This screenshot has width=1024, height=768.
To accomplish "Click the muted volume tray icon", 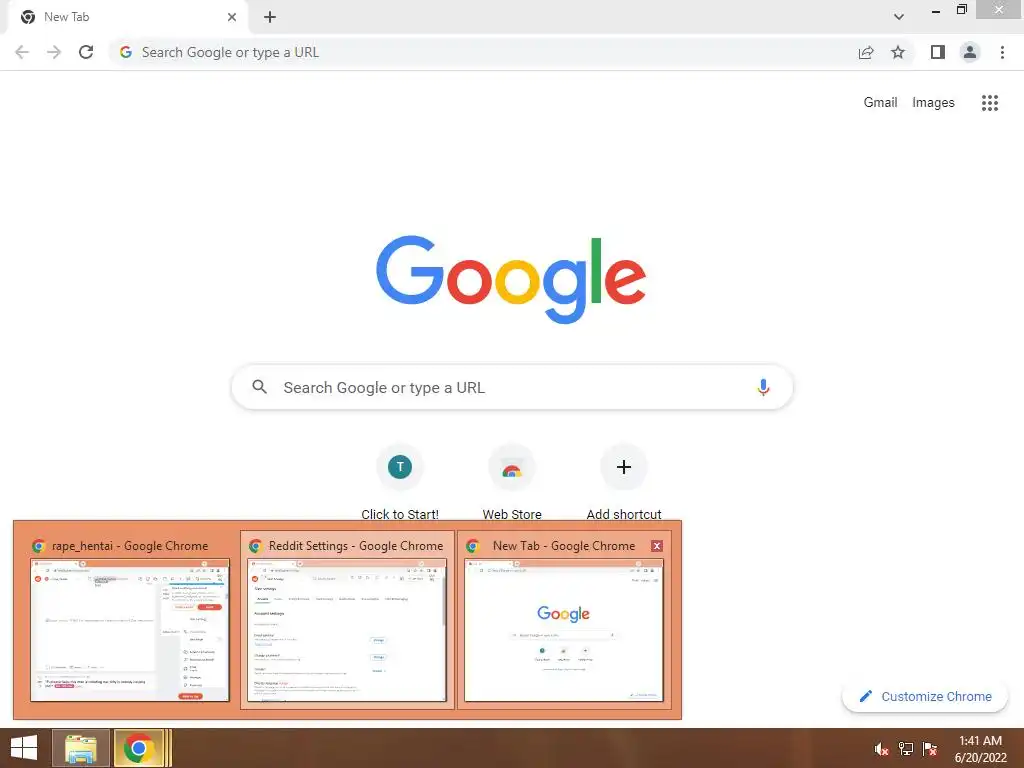I will coord(881,749).
